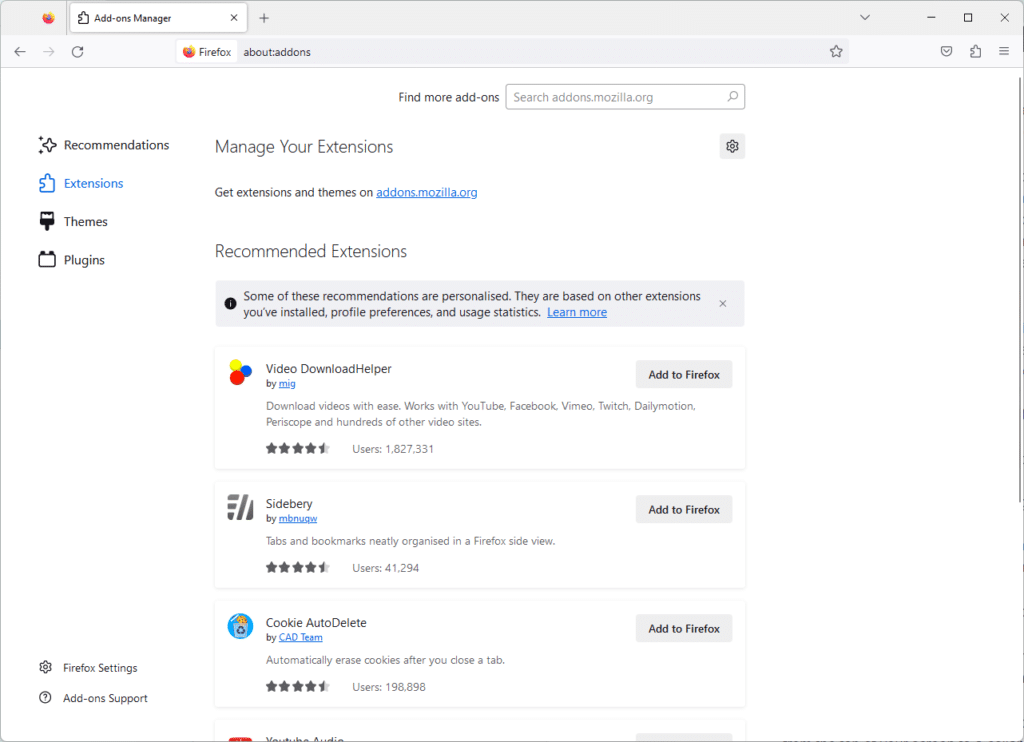Click the Manage Your Extensions heading
The height and width of the screenshot is (742, 1024).
coord(304,147)
